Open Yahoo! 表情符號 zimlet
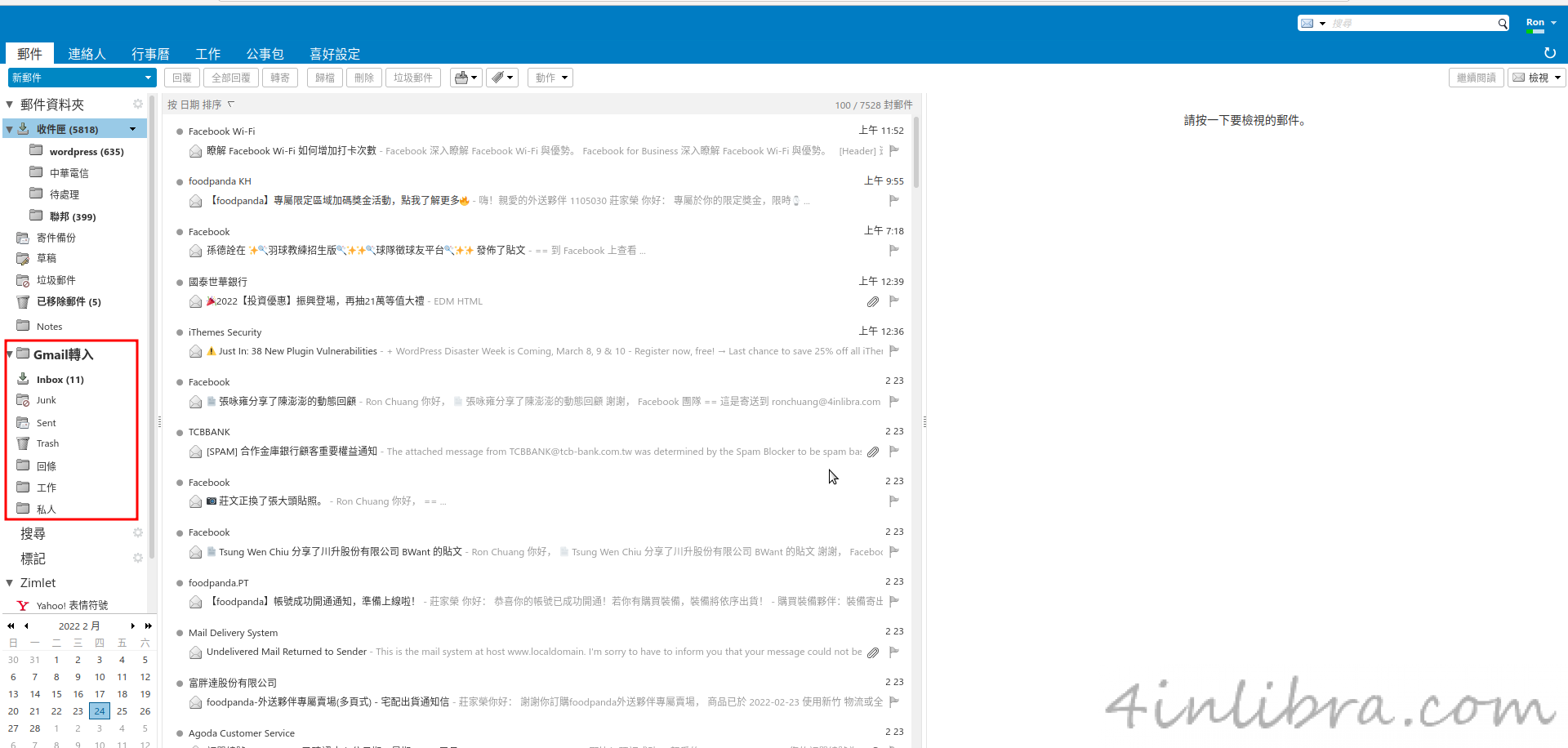1568x748 pixels. pyautogui.click(x=72, y=605)
